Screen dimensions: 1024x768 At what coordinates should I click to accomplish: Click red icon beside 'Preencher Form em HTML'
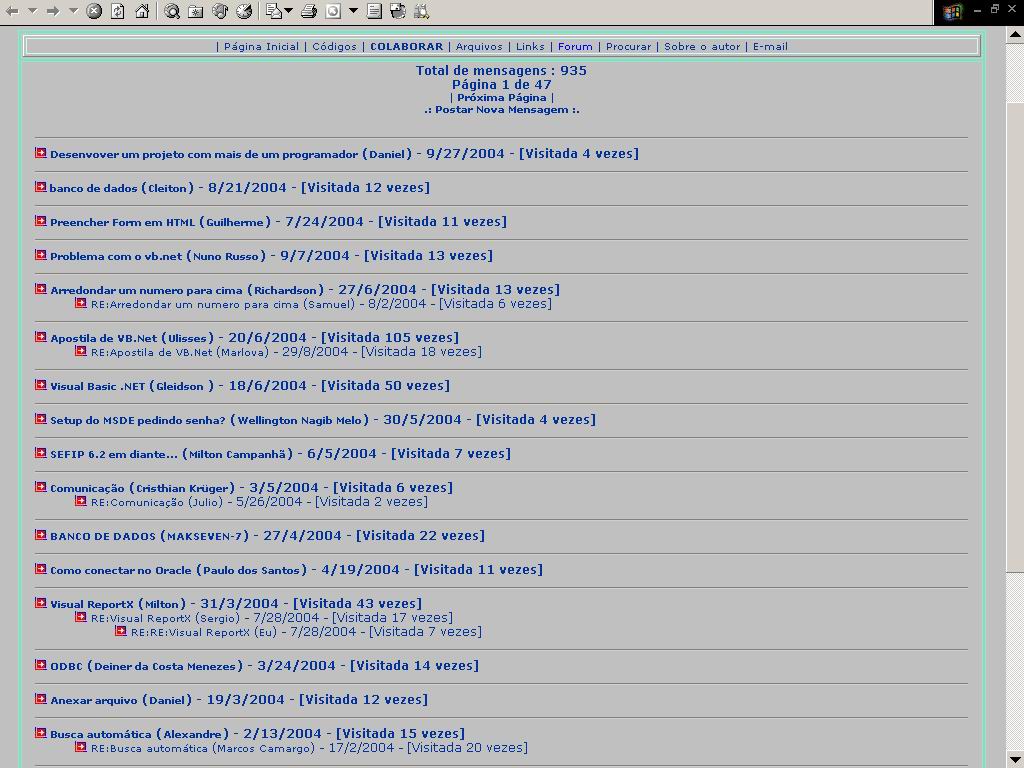(40, 220)
